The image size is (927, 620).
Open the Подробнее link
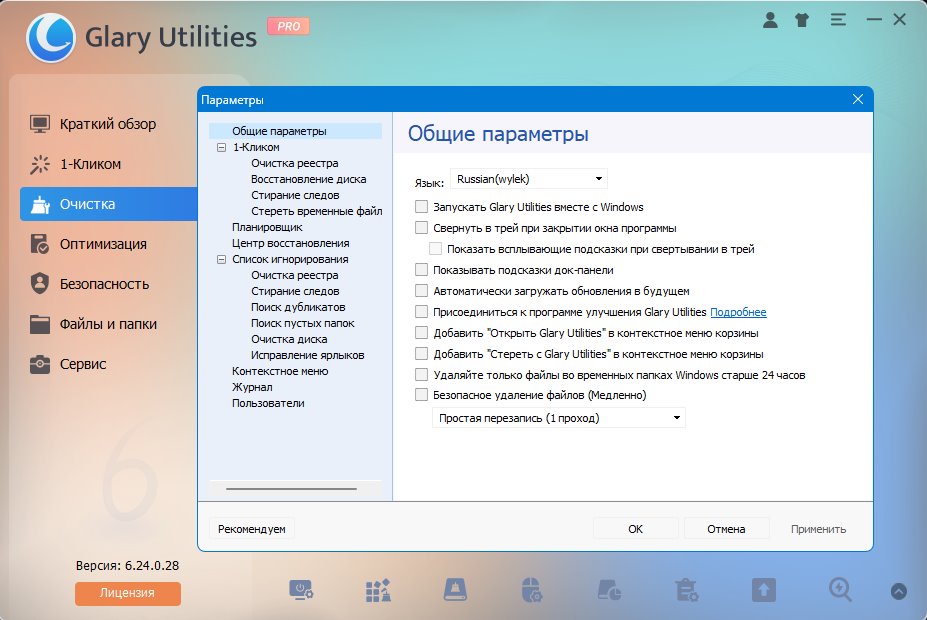click(738, 312)
